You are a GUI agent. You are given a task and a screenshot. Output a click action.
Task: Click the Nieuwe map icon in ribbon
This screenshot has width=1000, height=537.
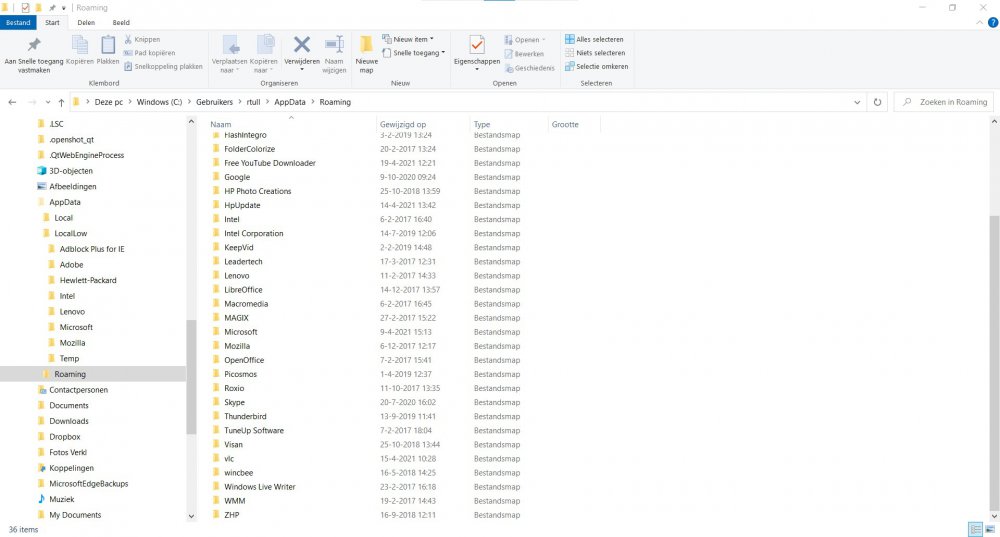(366, 51)
